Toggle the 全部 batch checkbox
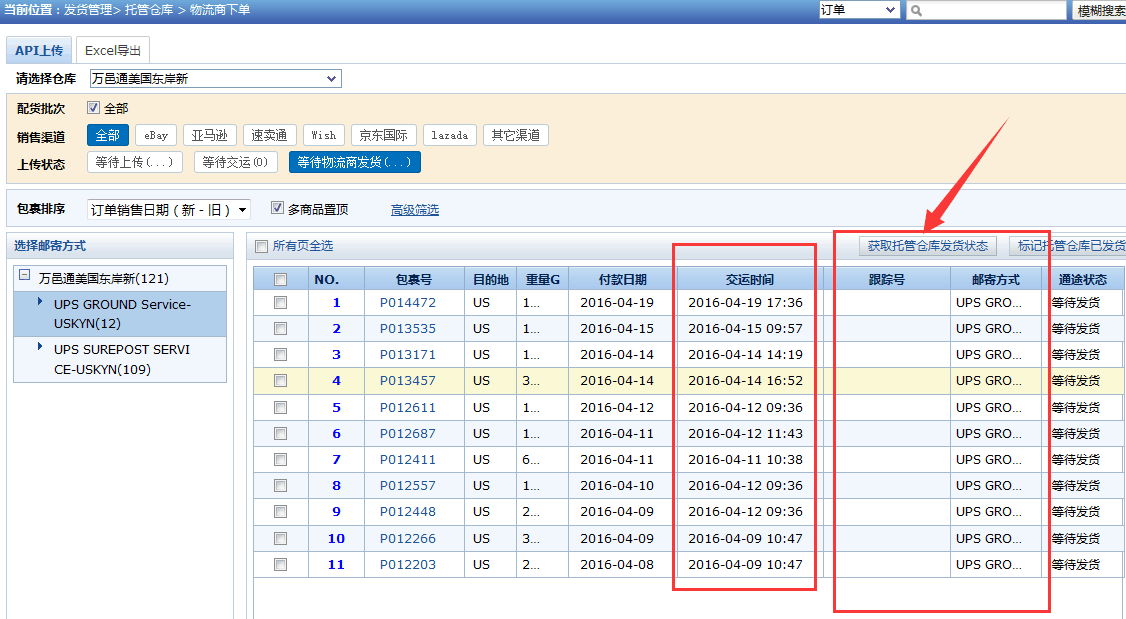Screen dimensions: 1126x619 94,108
